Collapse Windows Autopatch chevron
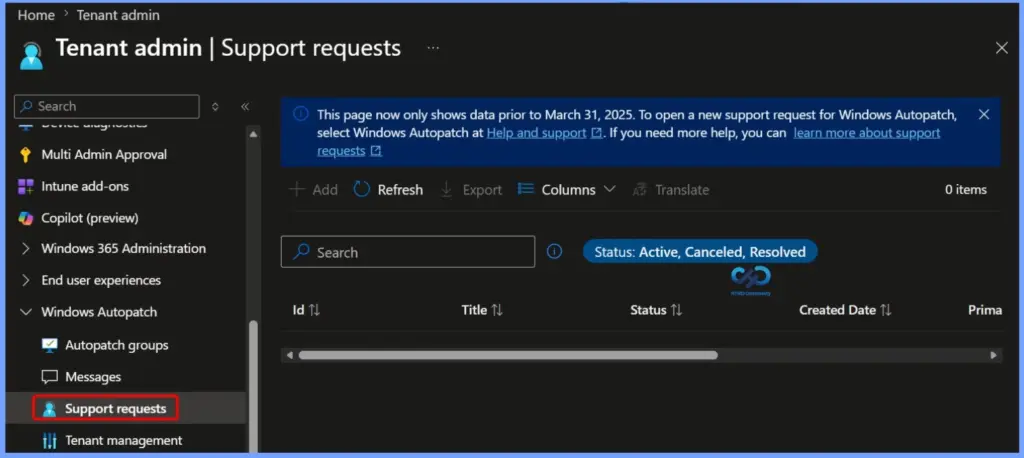 (x=25, y=312)
